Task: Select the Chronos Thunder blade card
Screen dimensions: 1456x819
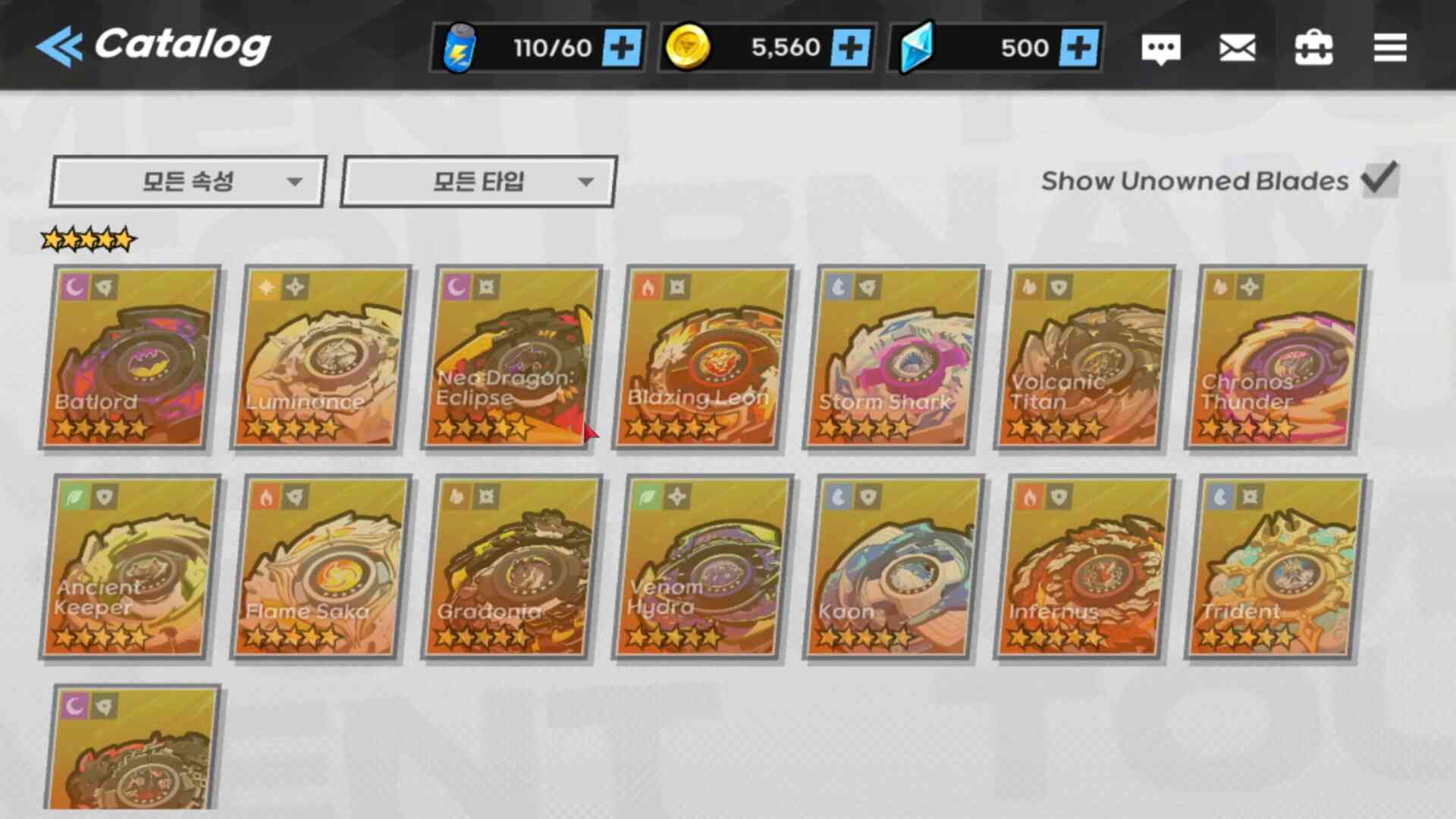Action: 1276,357
